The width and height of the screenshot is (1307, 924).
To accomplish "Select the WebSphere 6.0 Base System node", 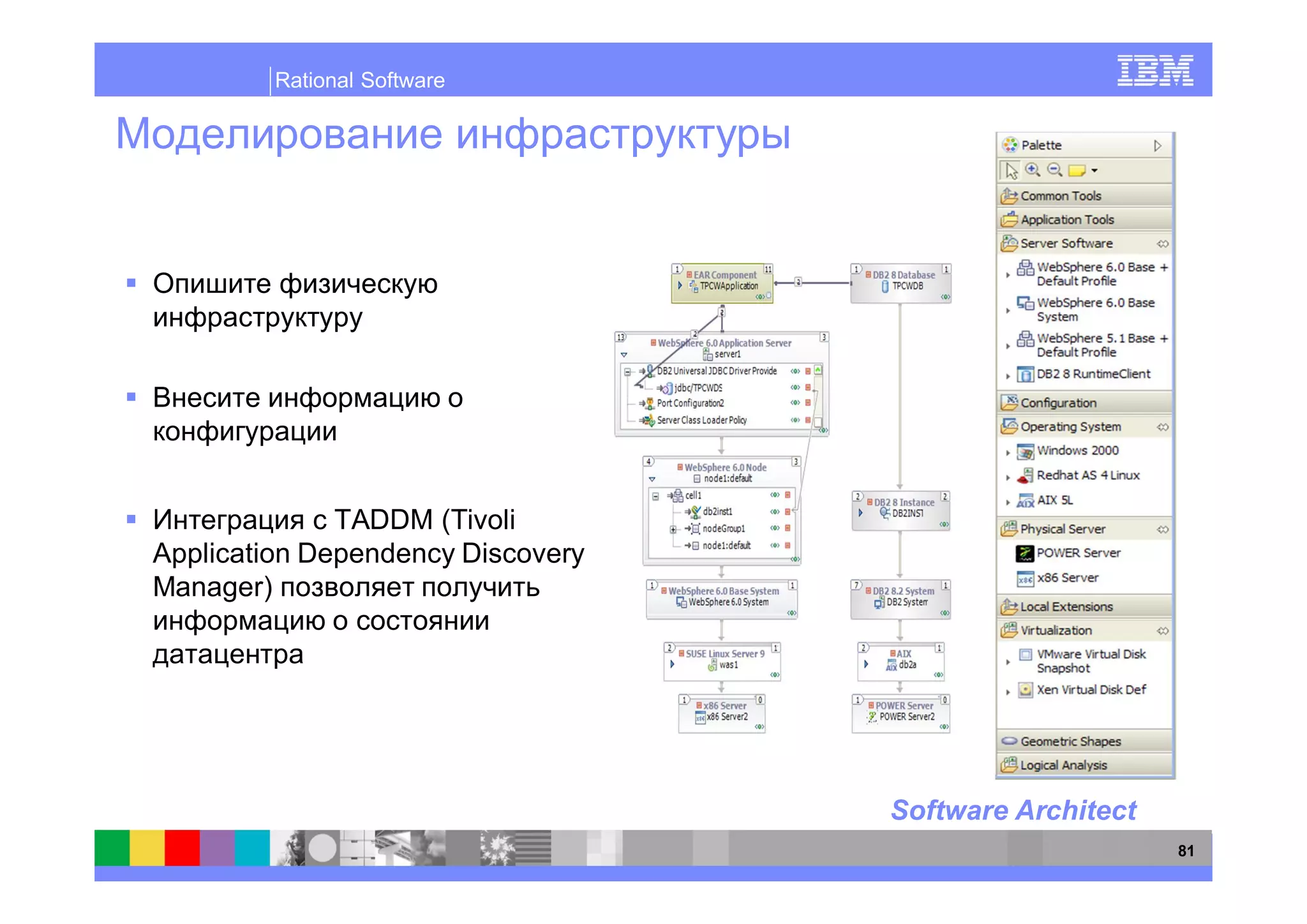I will [x=722, y=599].
